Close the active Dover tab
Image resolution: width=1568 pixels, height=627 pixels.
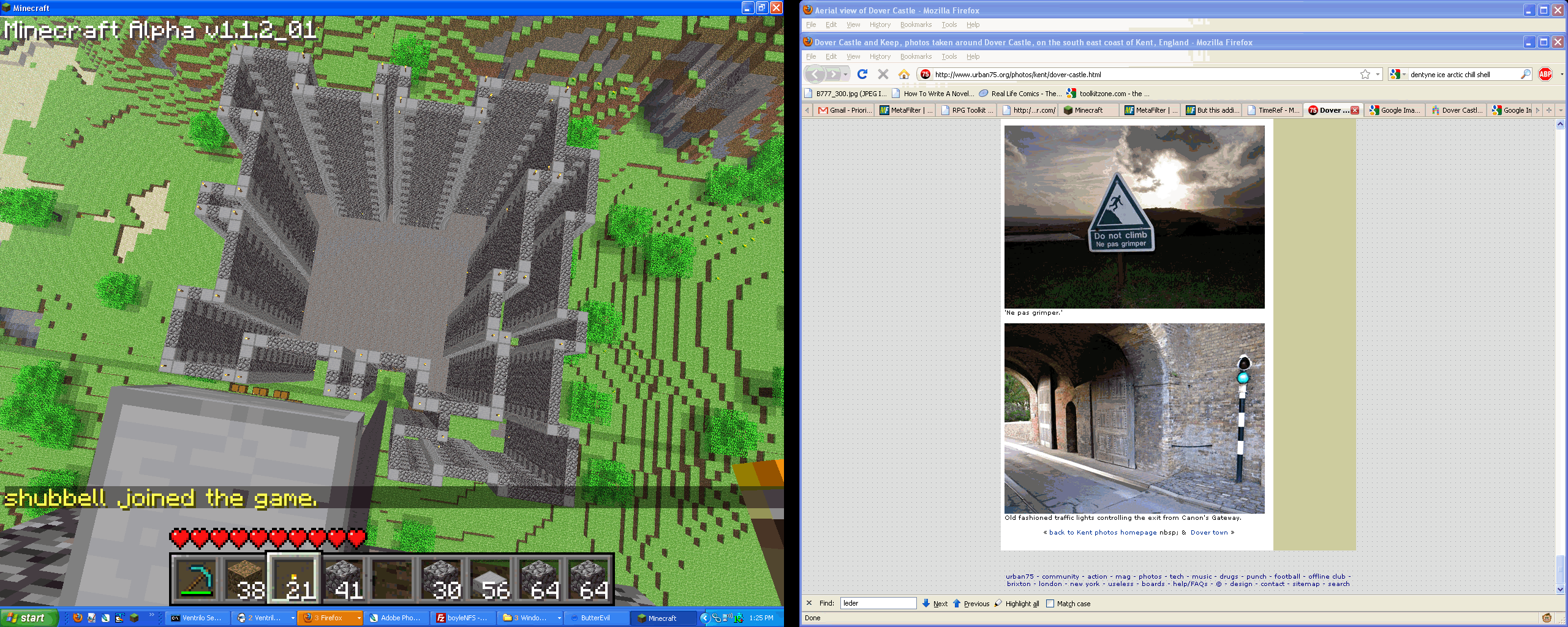pos(1355,110)
